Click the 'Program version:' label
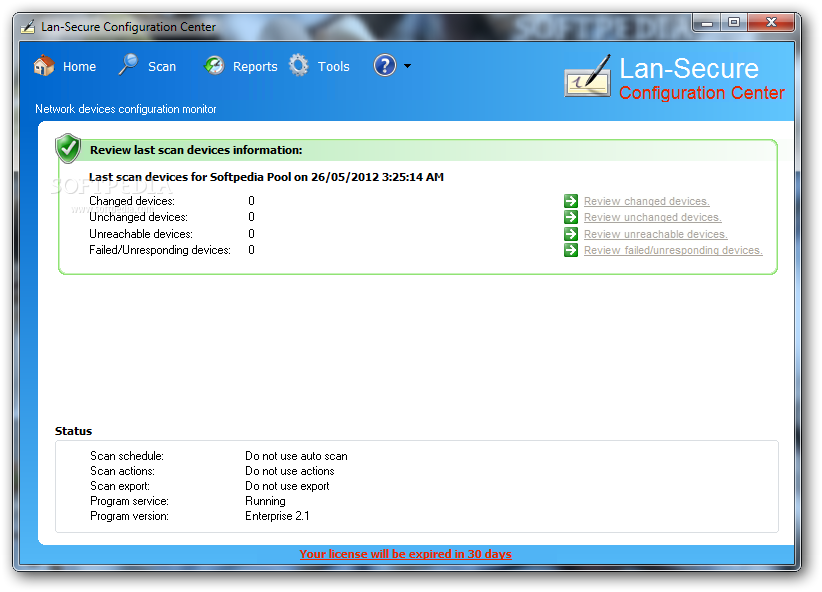Viewport: 822px width, 592px height. pyautogui.click(x=129, y=516)
